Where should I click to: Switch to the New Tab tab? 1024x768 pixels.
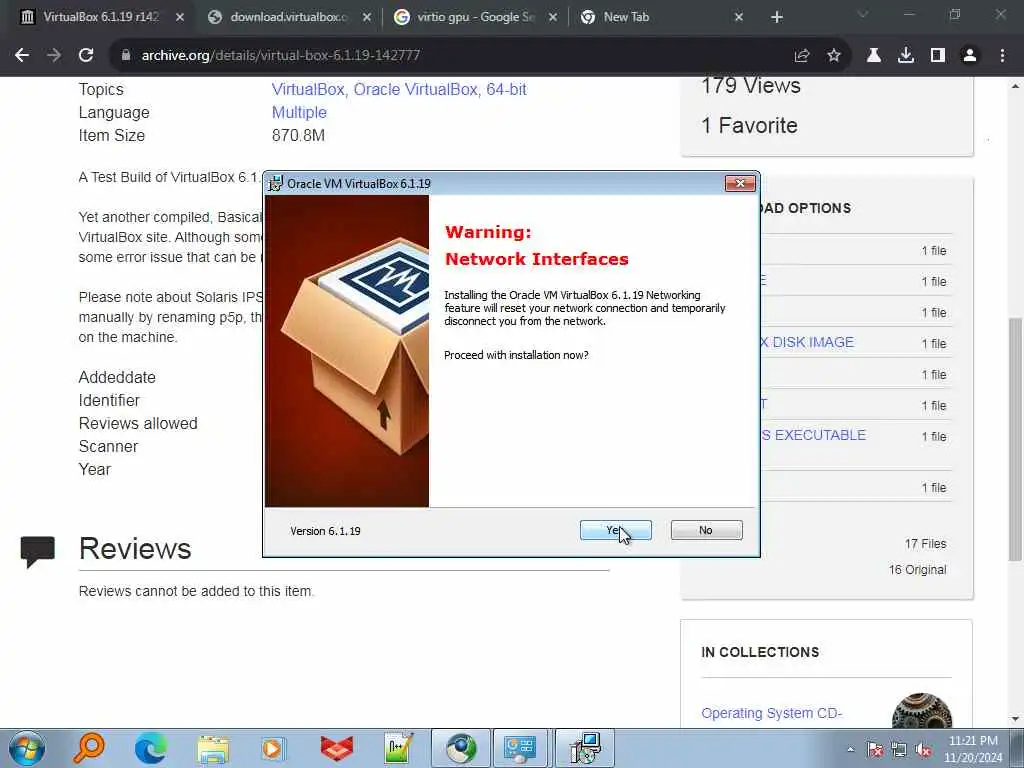tap(626, 17)
